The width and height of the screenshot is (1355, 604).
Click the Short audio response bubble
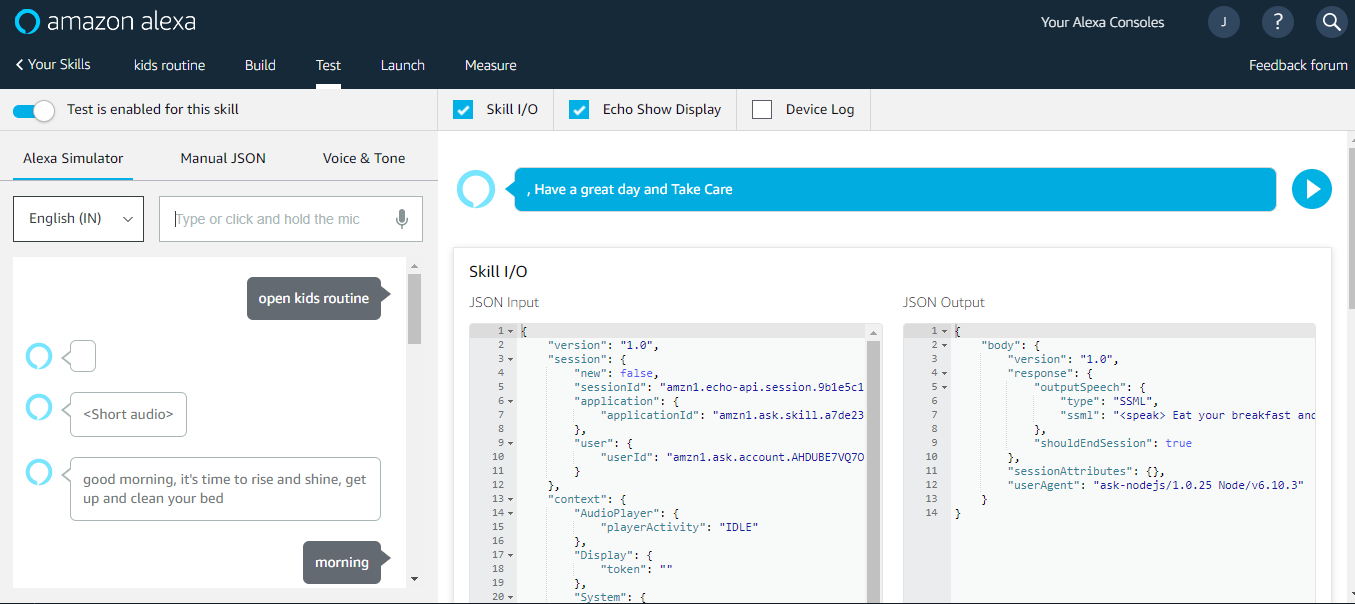coord(128,414)
